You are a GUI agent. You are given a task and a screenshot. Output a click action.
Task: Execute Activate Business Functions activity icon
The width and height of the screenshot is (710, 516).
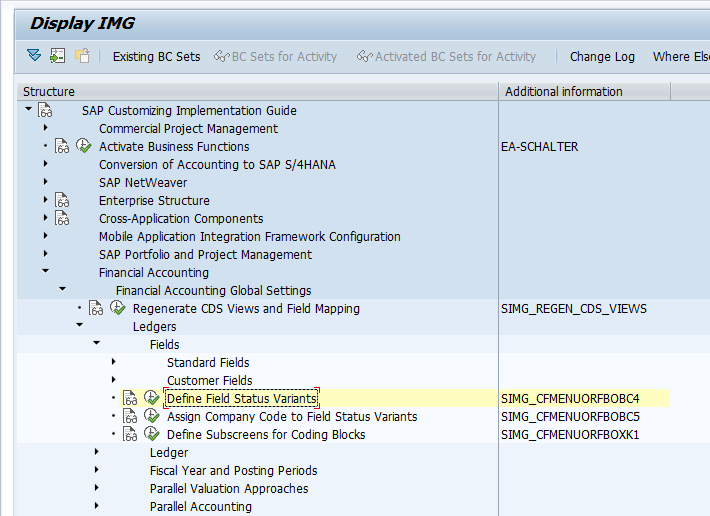pos(83,146)
